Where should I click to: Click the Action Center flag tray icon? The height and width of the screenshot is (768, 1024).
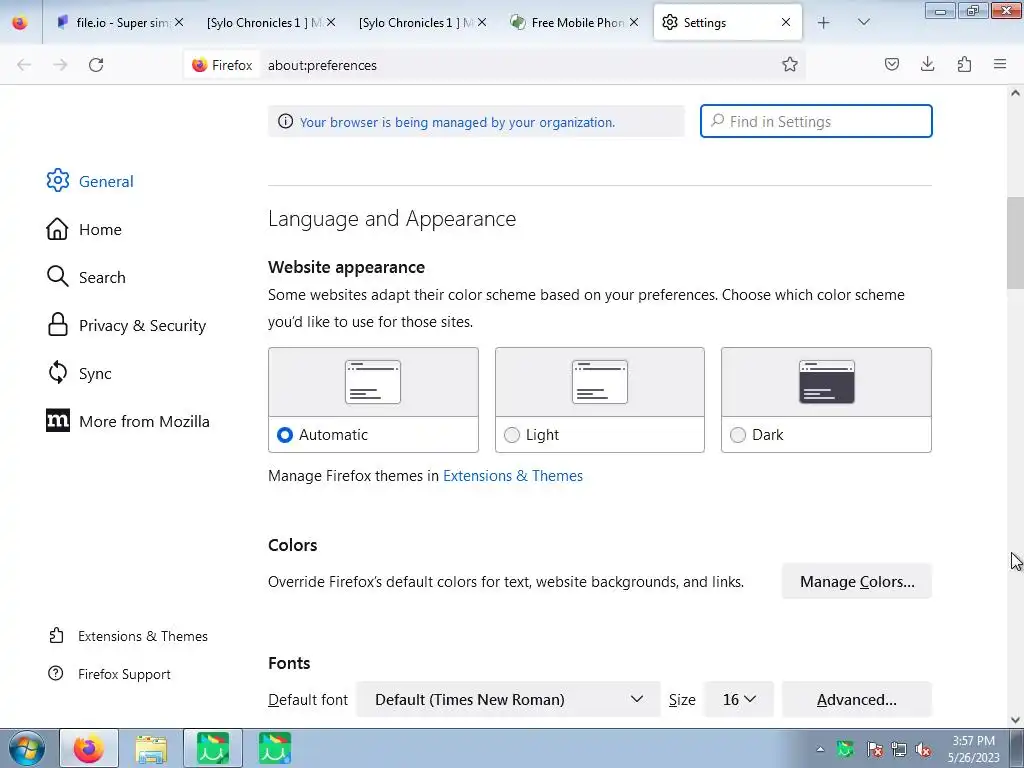coord(874,749)
